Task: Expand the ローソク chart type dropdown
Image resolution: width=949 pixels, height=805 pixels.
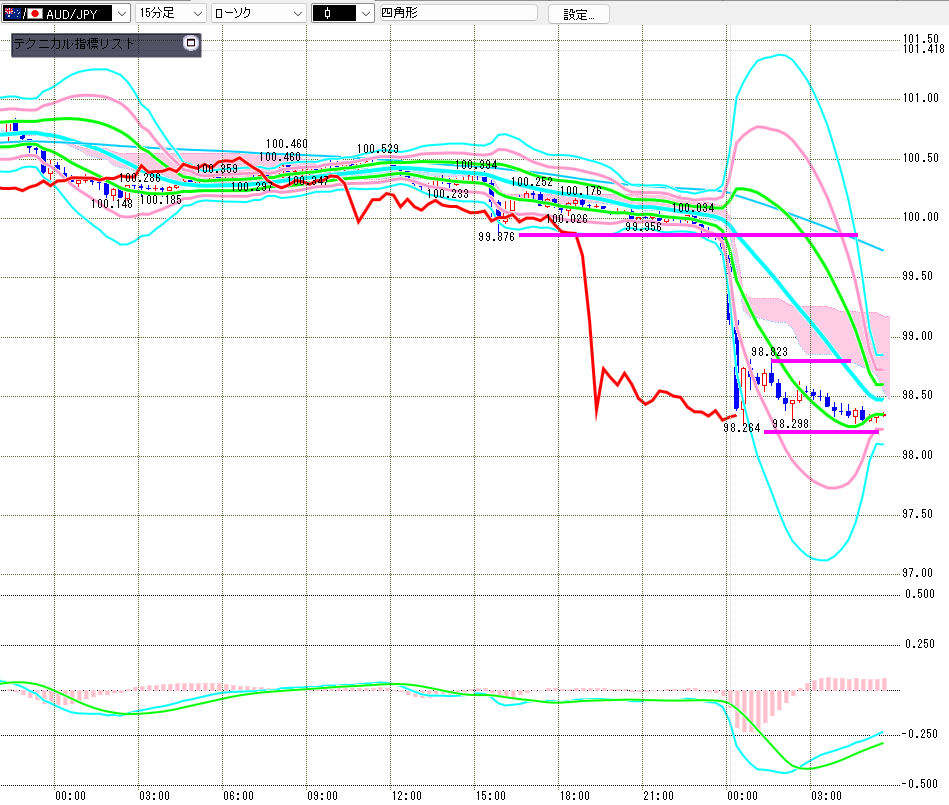Action: point(297,14)
